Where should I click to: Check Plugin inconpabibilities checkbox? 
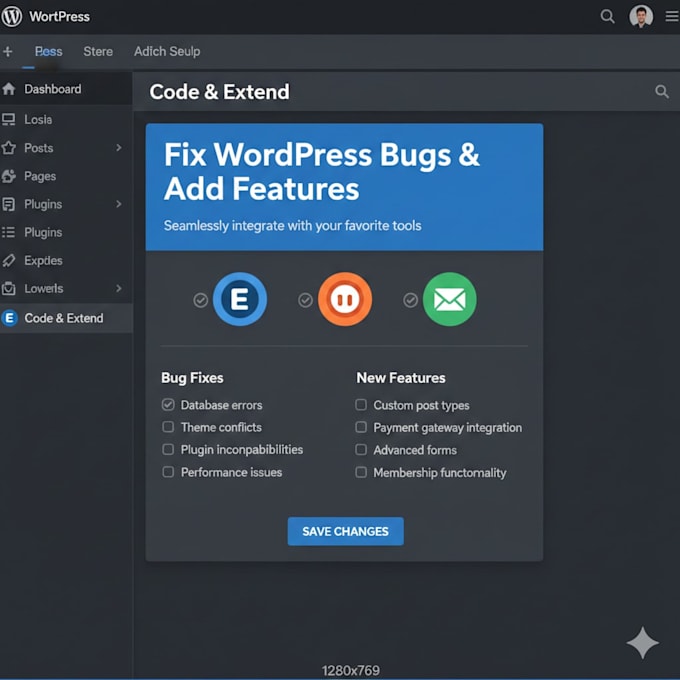[168, 449]
